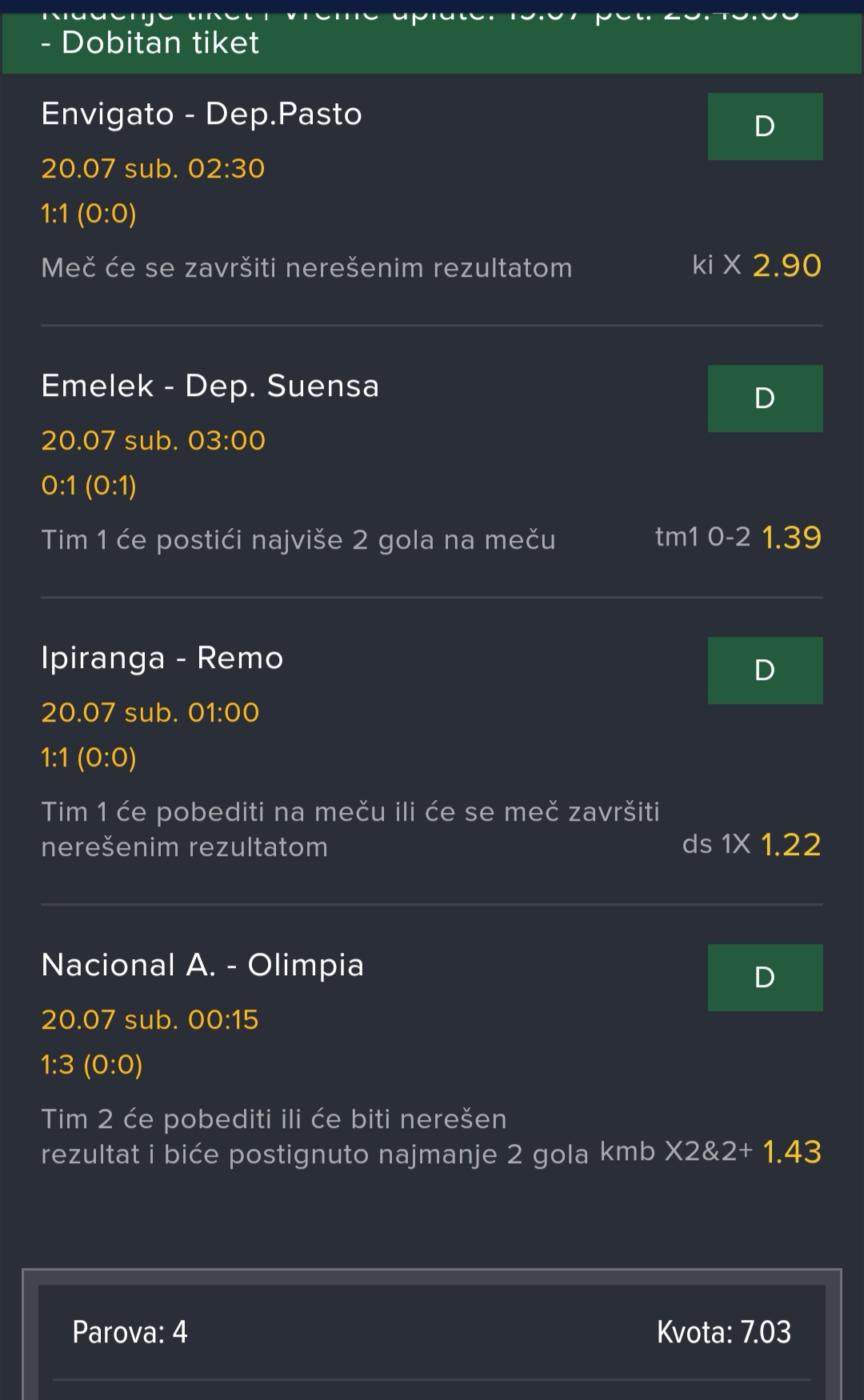
Task: Click the Parova: 4 pair count
Action: coord(130,1332)
